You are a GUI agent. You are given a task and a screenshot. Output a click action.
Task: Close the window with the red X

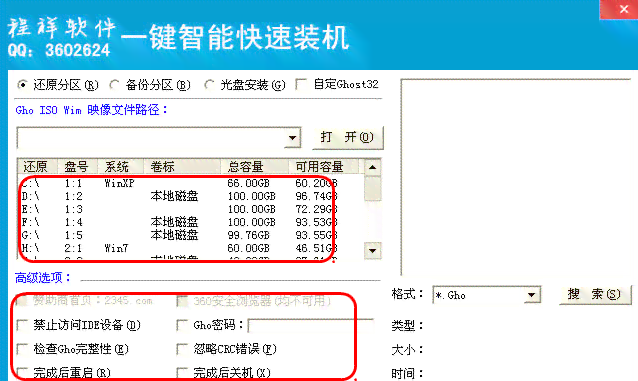coord(623,9)
